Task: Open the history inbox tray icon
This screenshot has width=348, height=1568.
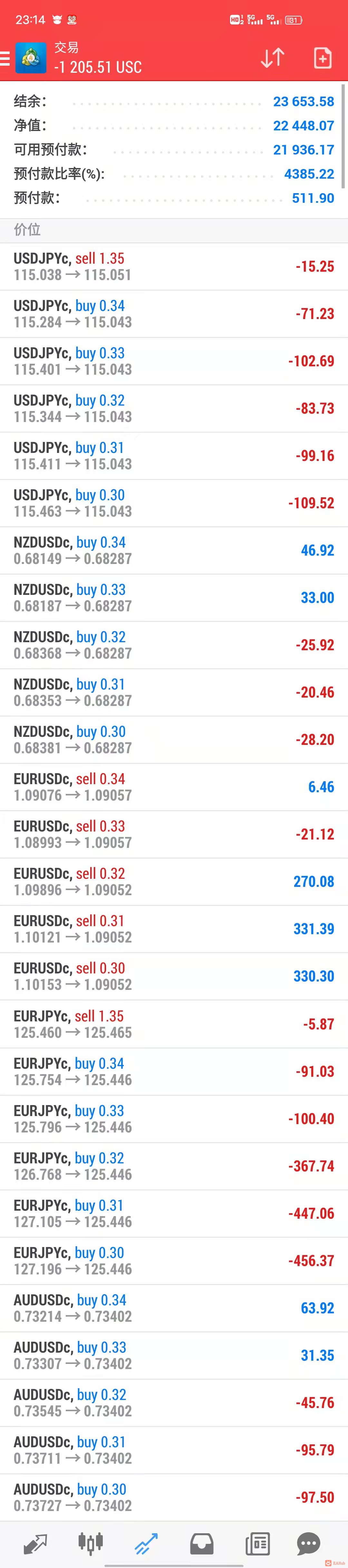Action: pos(202,1544)
